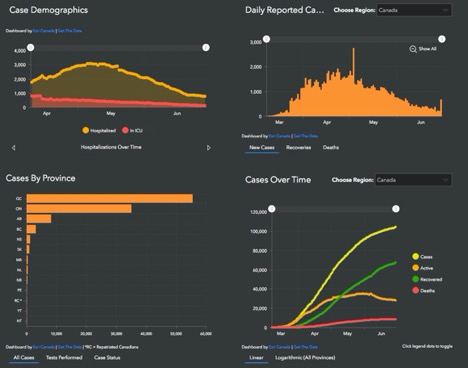Go to previous Case Demographics chart arrow
The image size is (468, 368).
13,148
